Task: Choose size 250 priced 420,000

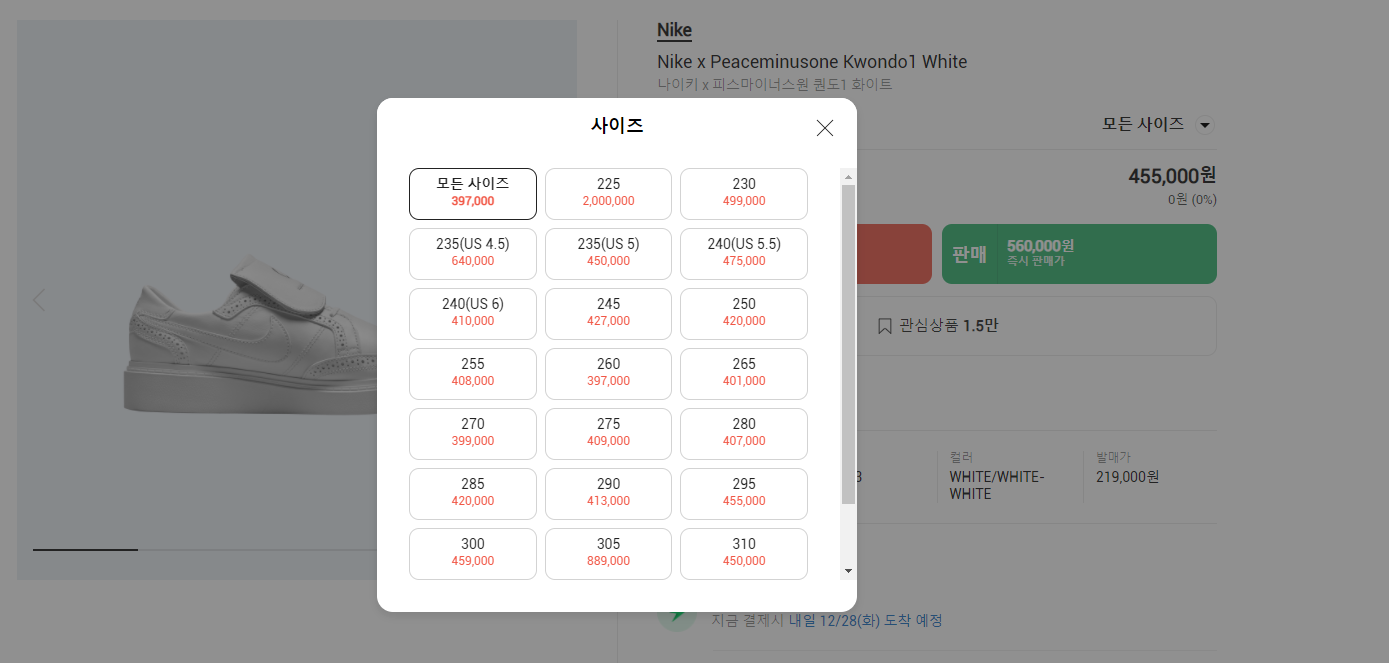Action: coord(744,314)
